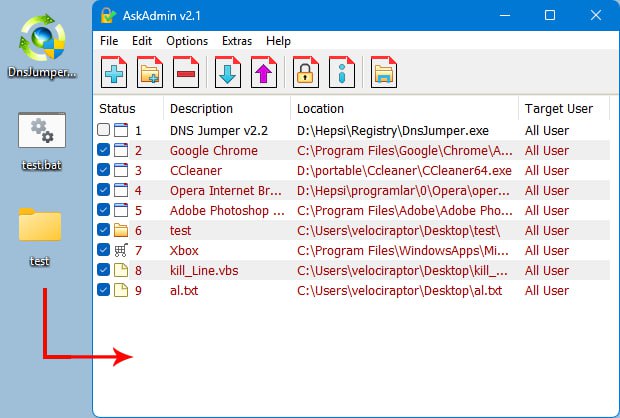Screen dimensions: 620x418
Task: Maximize the AskAdmin window
Action: (550, 15)
